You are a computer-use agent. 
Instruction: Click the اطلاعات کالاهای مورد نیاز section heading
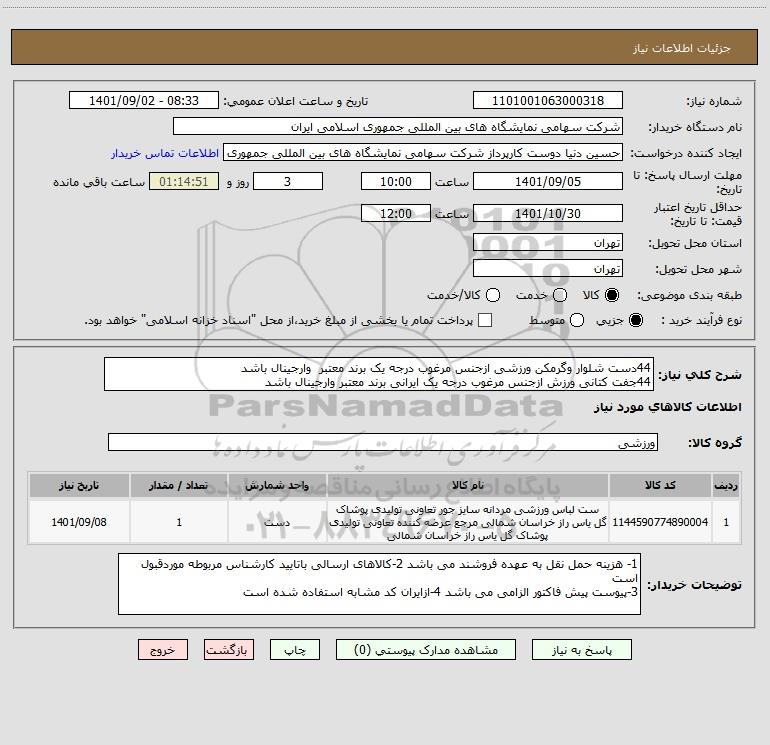point(667,407)
